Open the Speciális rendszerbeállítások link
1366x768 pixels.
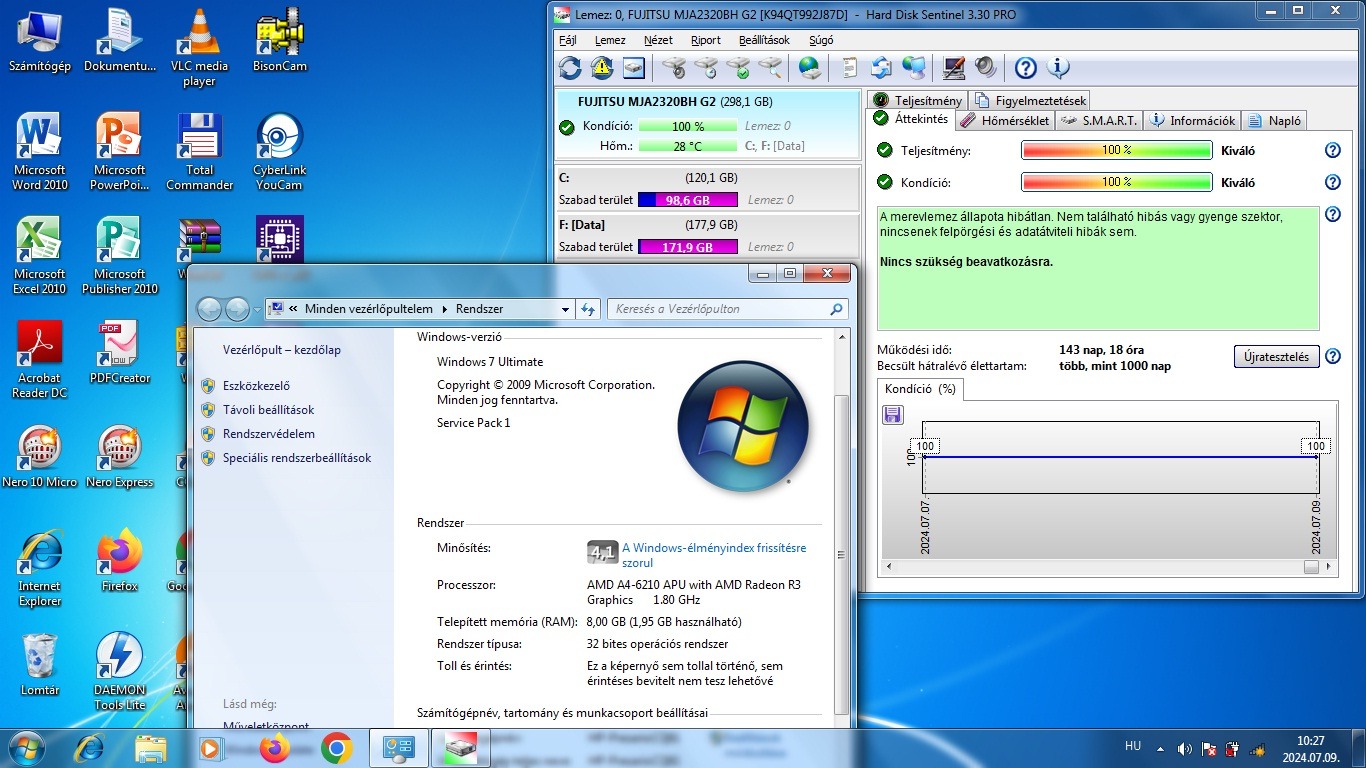tap(297, 458)
